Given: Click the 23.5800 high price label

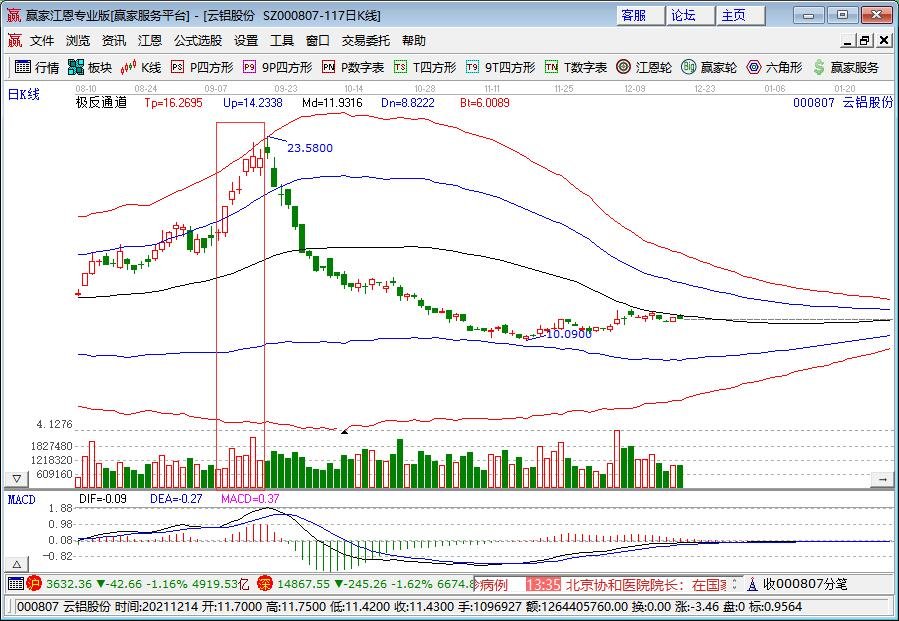Looking at the screenshot, I should [x=310, y=148].
